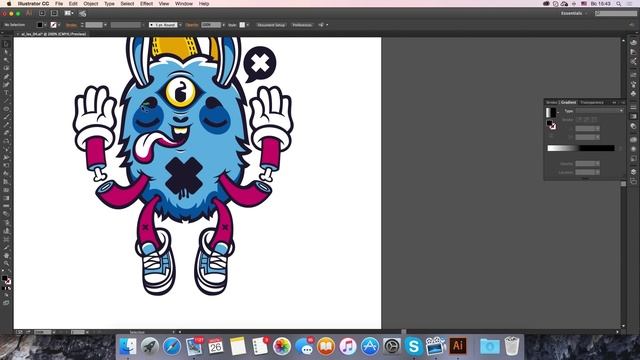Click the Preferences button

[302, 25]
